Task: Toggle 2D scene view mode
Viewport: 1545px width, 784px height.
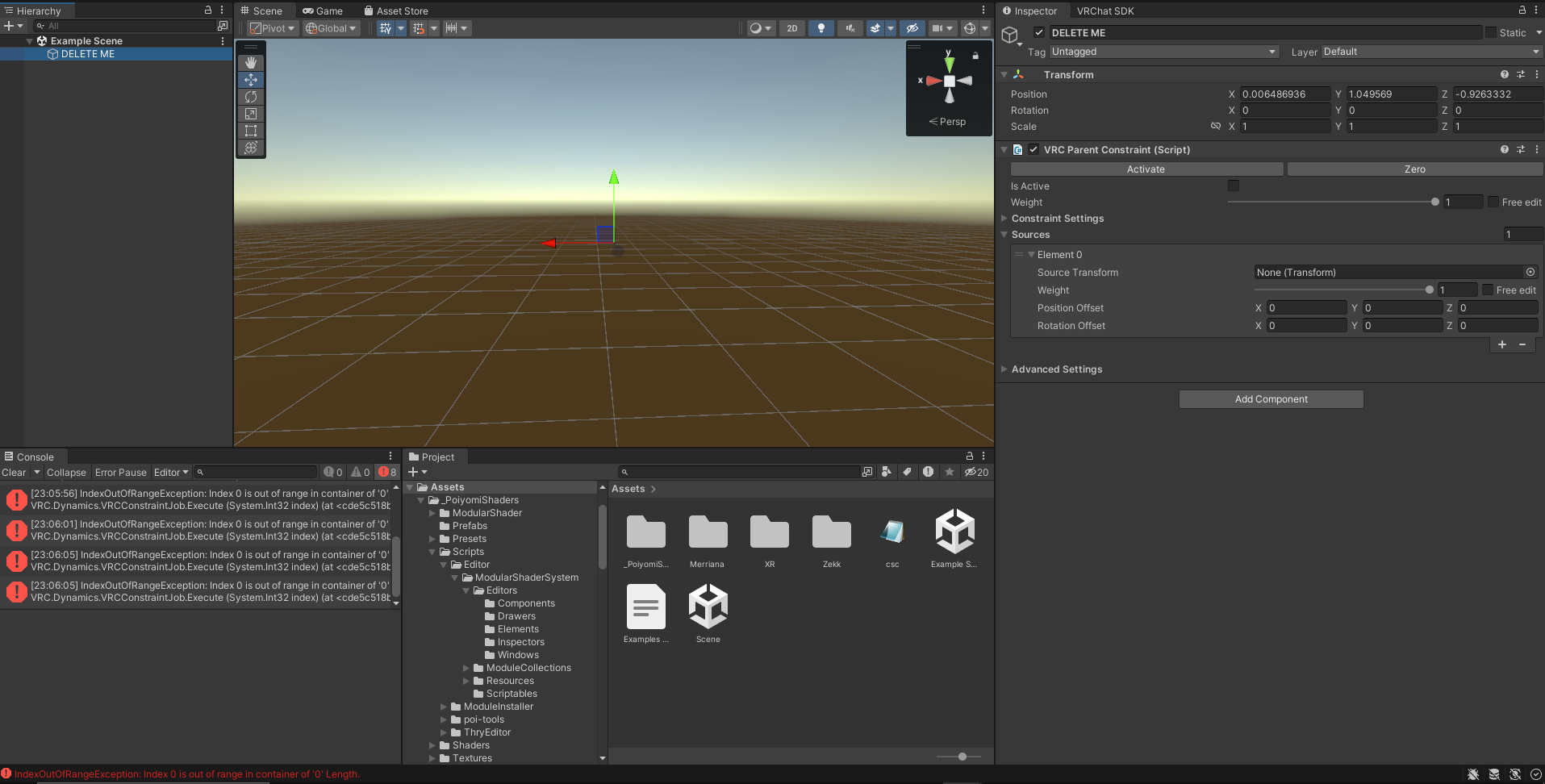Action: (792, 28)
